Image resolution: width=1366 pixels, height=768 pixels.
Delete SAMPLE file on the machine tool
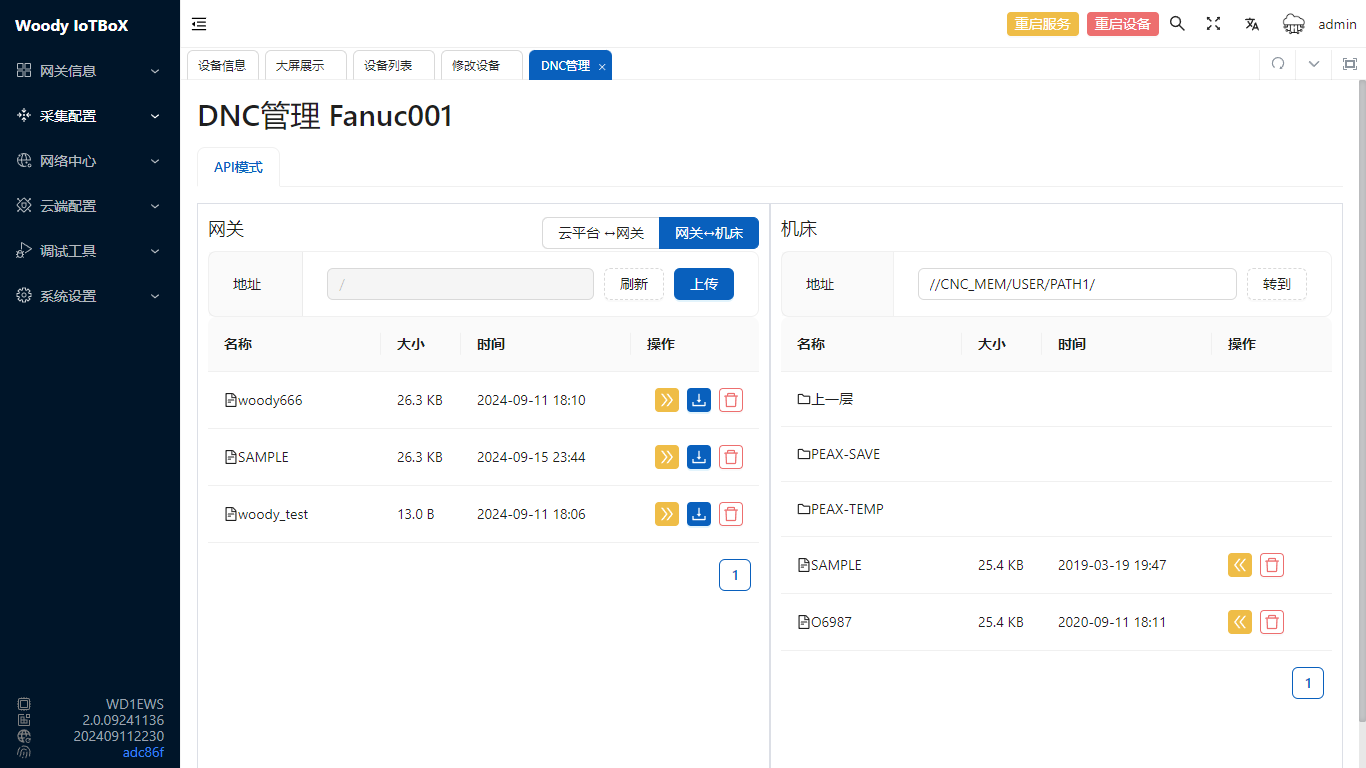click(1271, 565)
